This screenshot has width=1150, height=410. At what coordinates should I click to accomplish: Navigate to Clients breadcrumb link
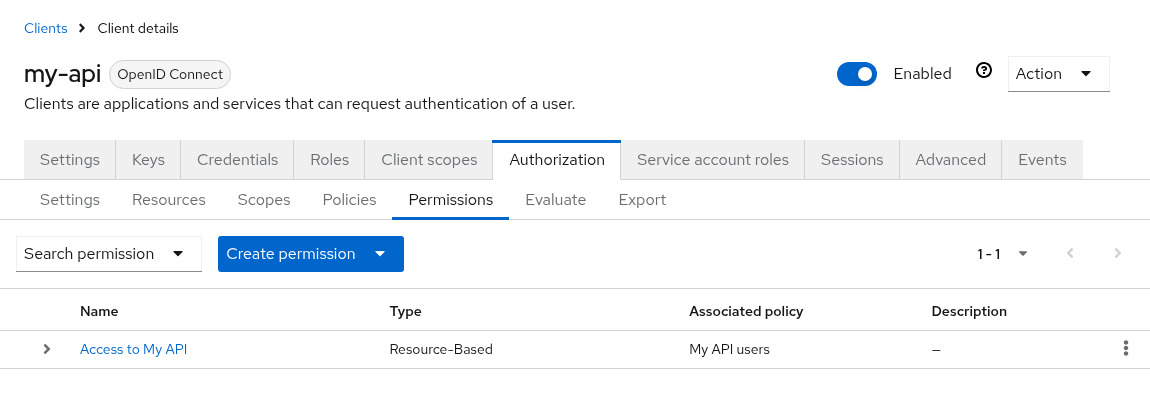45,29
